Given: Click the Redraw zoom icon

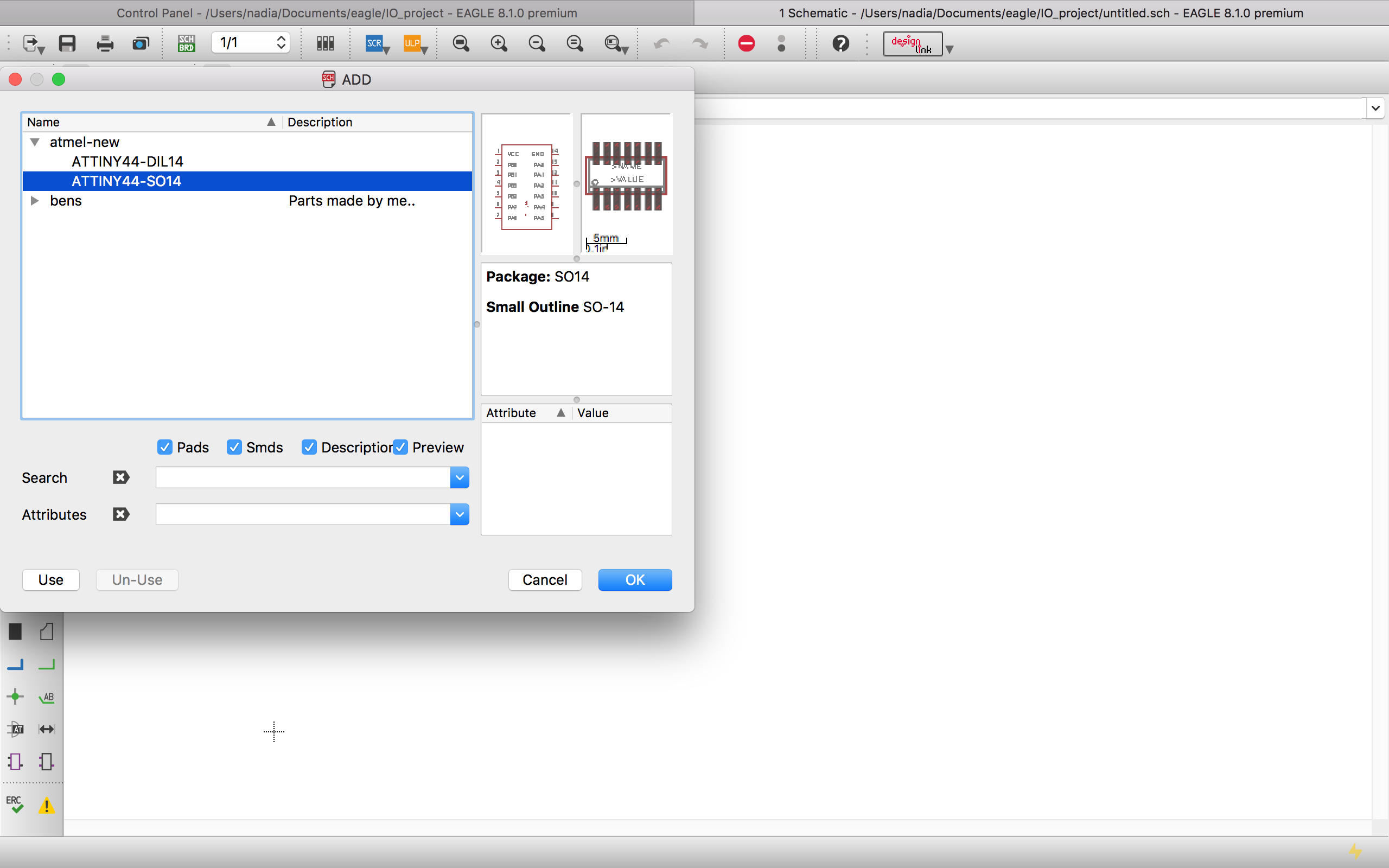Looking at the screenshot, I should 575,43.
